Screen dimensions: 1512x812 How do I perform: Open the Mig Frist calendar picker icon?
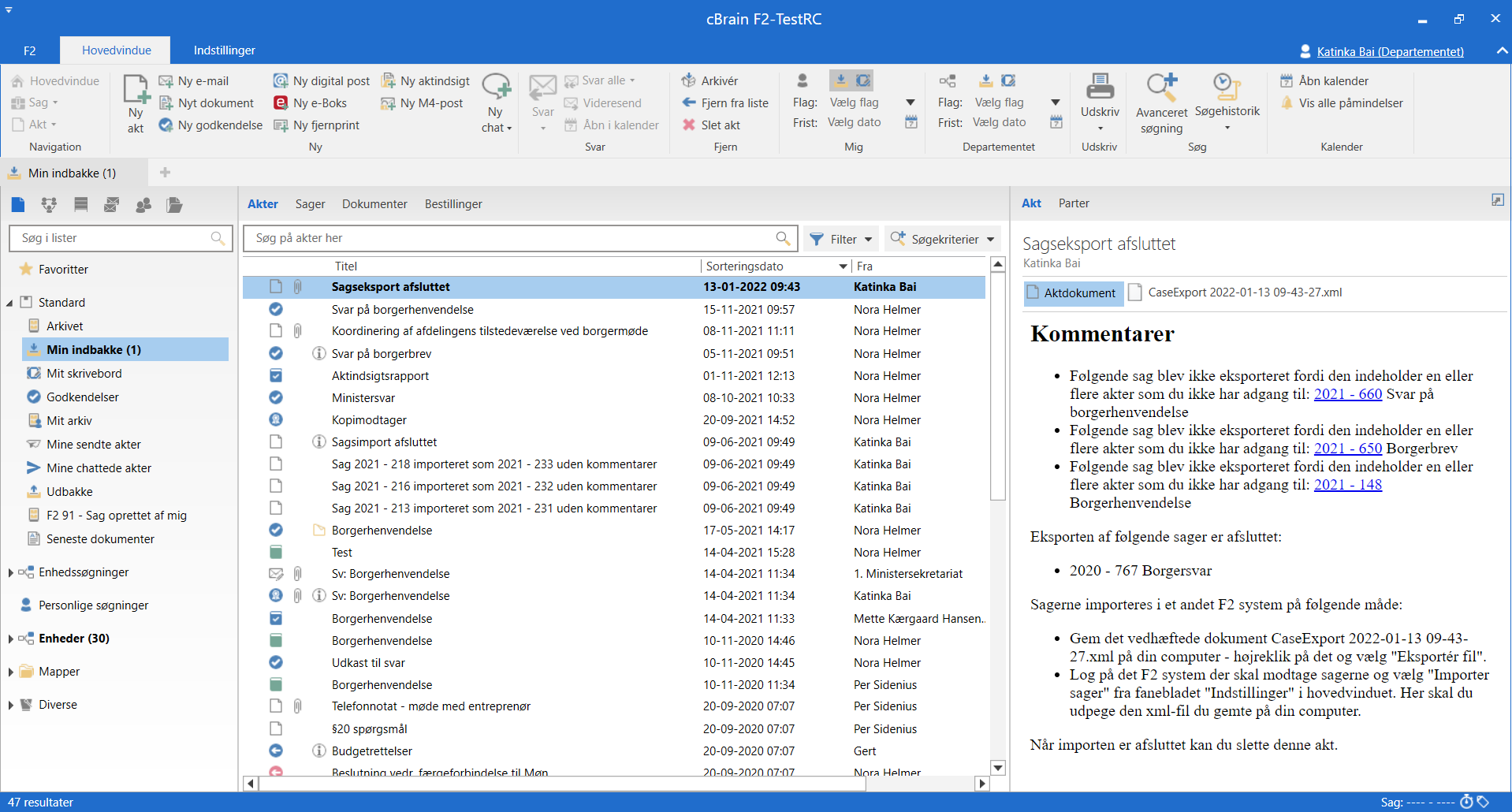click(x=911, y=122)
